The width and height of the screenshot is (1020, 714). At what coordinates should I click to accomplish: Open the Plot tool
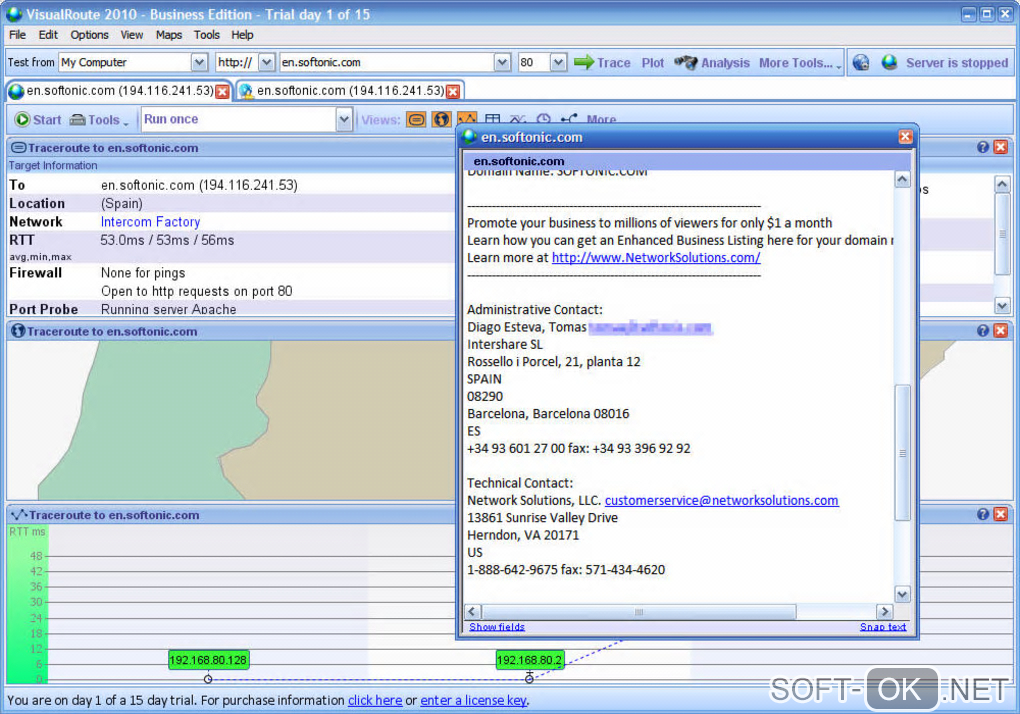[x=652, y=62]
